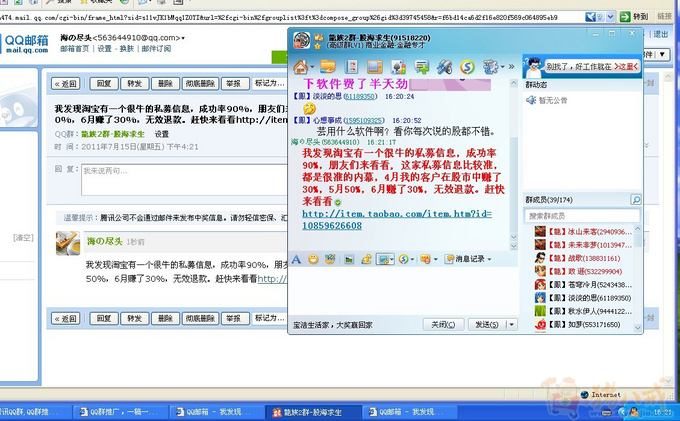This screenshot has width=680, height=421.
Task: Open the 换肤 skin link
Action: [x=126, y=49]
